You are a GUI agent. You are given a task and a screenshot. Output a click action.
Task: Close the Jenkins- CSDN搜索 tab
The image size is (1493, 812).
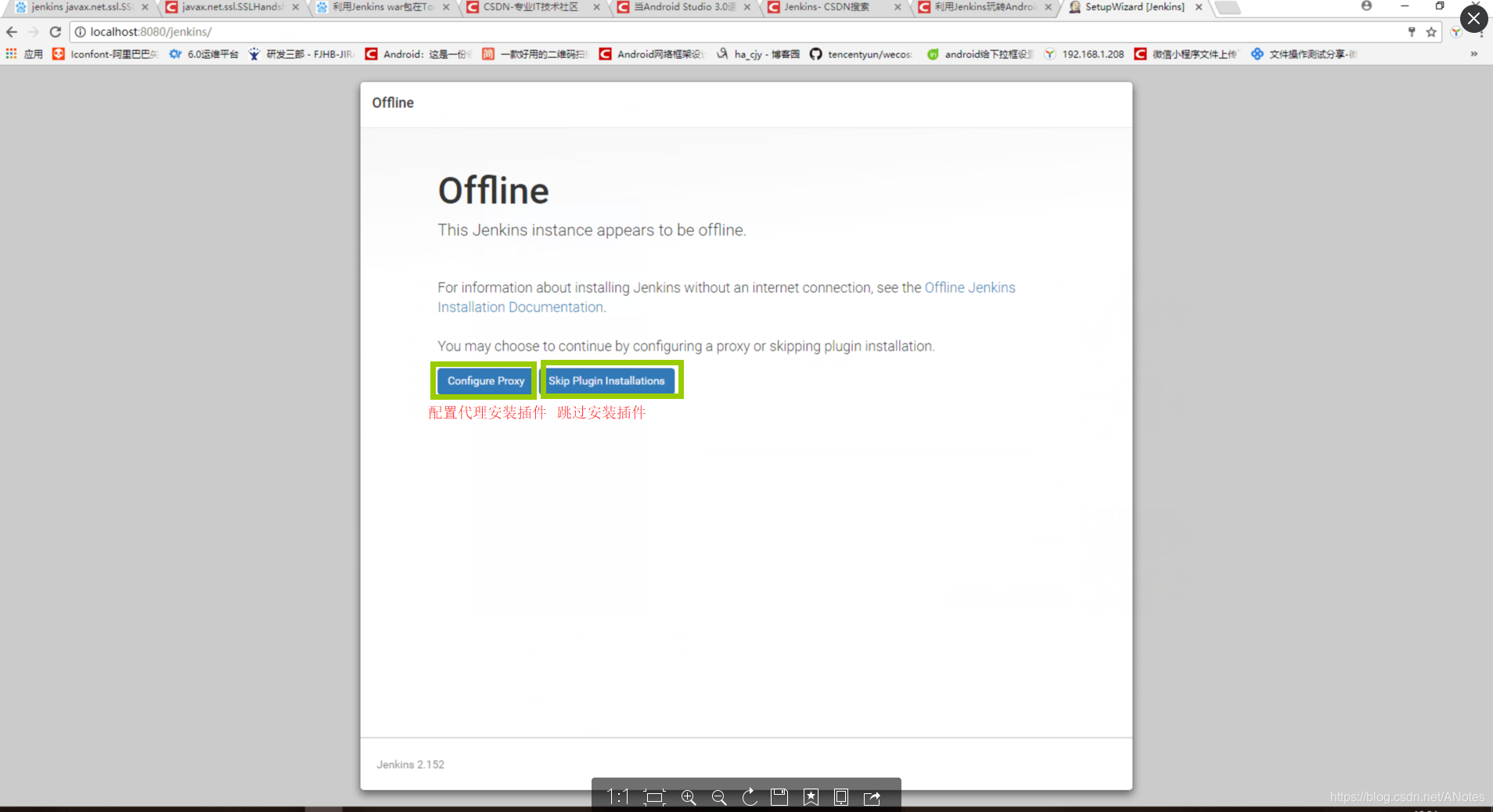pos(898,7)
